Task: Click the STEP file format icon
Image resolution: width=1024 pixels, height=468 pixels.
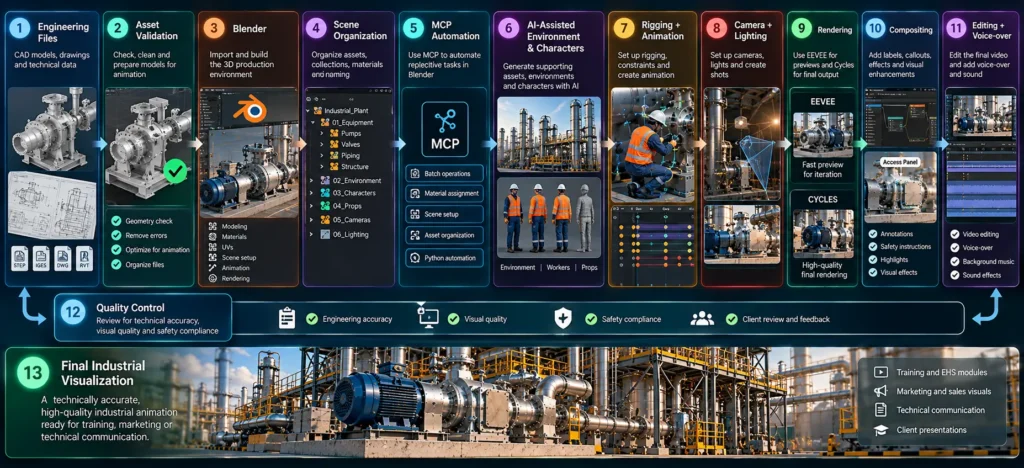Action: click(20, 258)
